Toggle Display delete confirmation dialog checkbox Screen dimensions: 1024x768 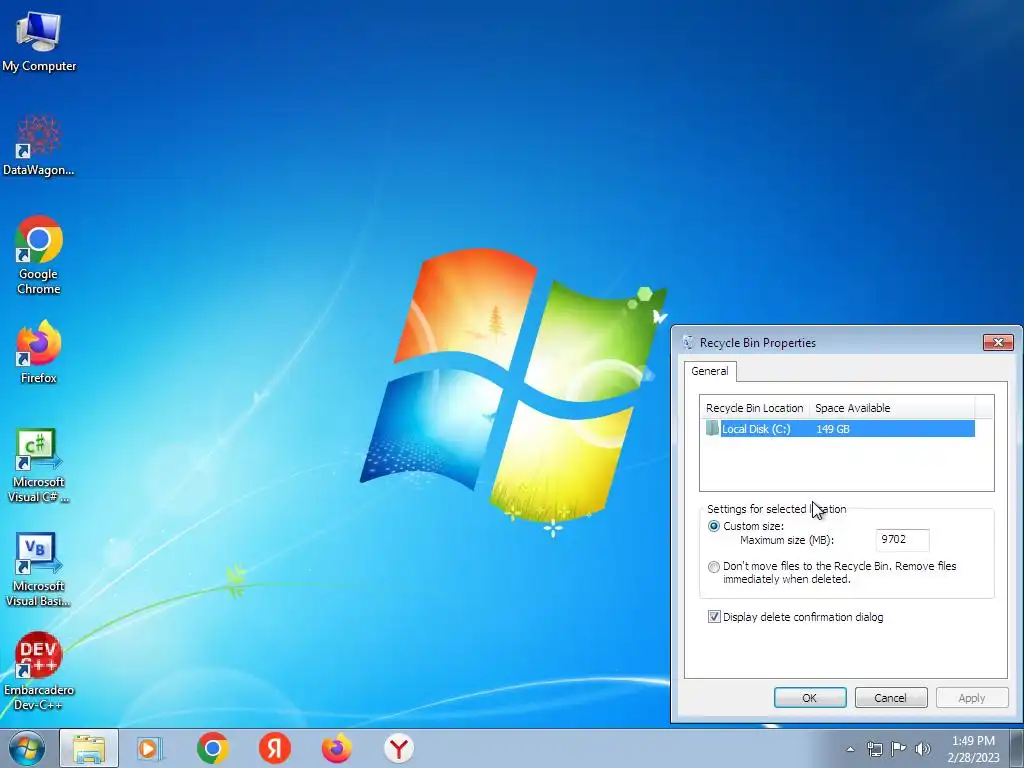(714, 616)
